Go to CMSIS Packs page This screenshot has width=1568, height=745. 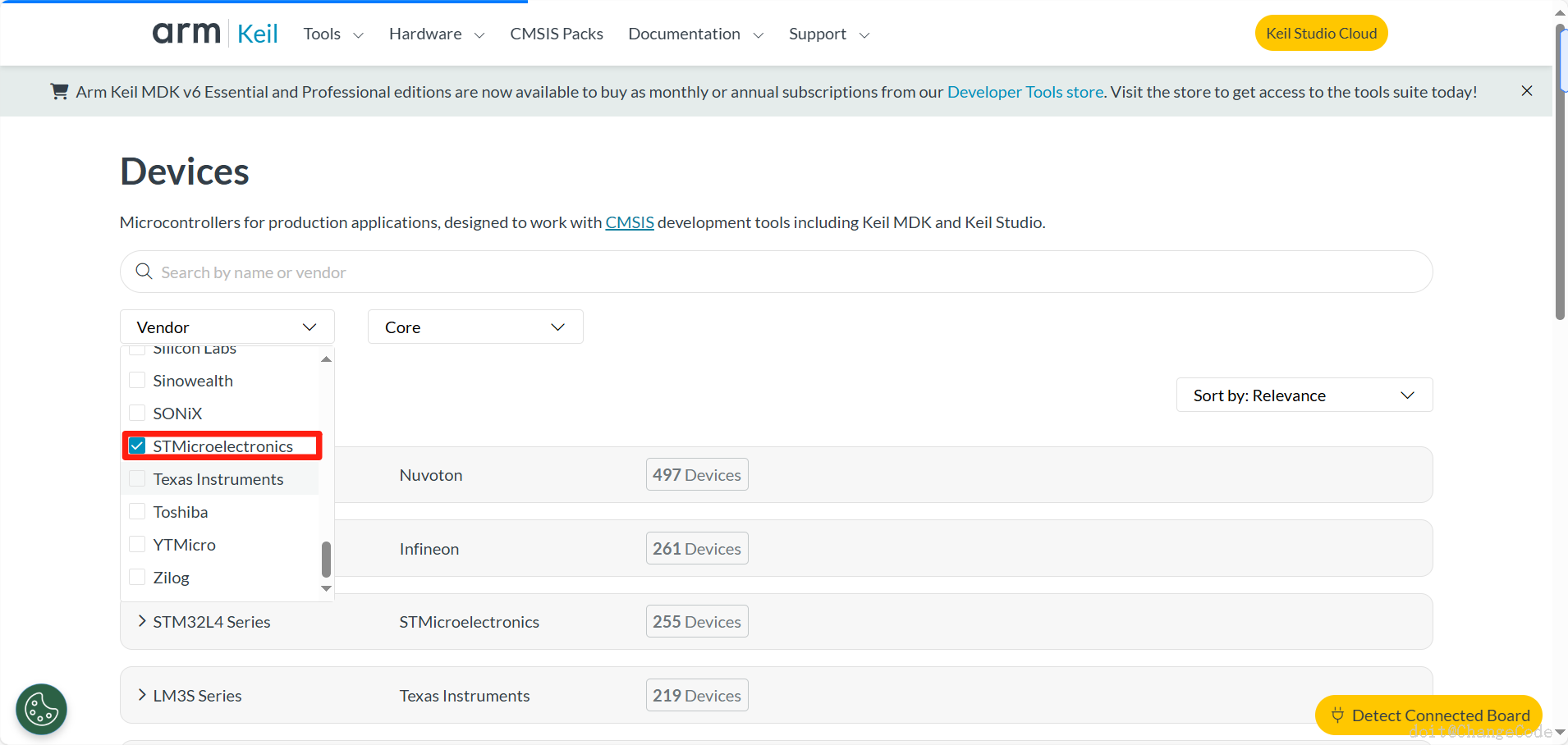pyautogui.click(x=556, y=34)
